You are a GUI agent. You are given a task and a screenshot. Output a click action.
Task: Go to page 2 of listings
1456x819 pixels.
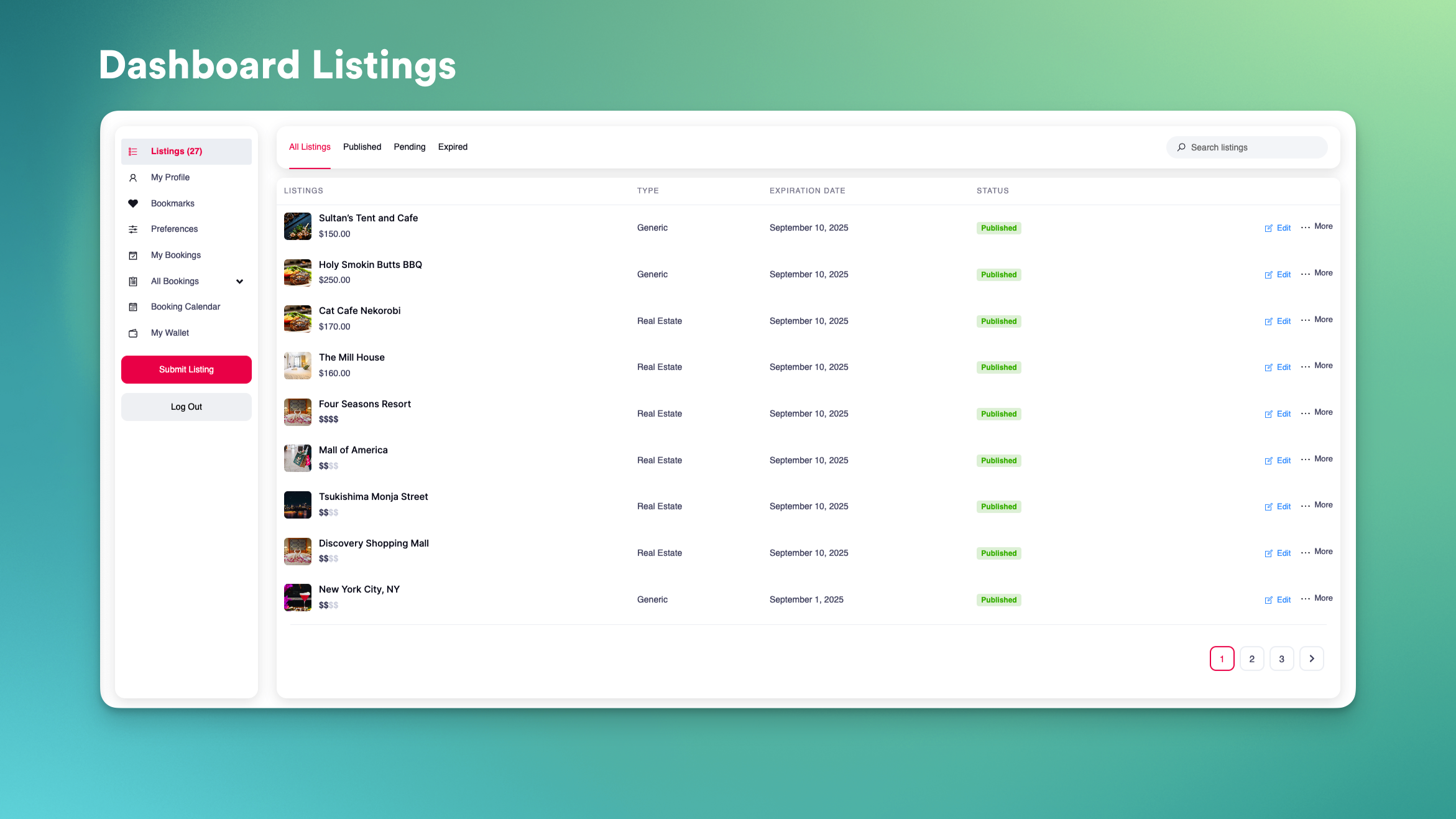tap(1251, 659)
